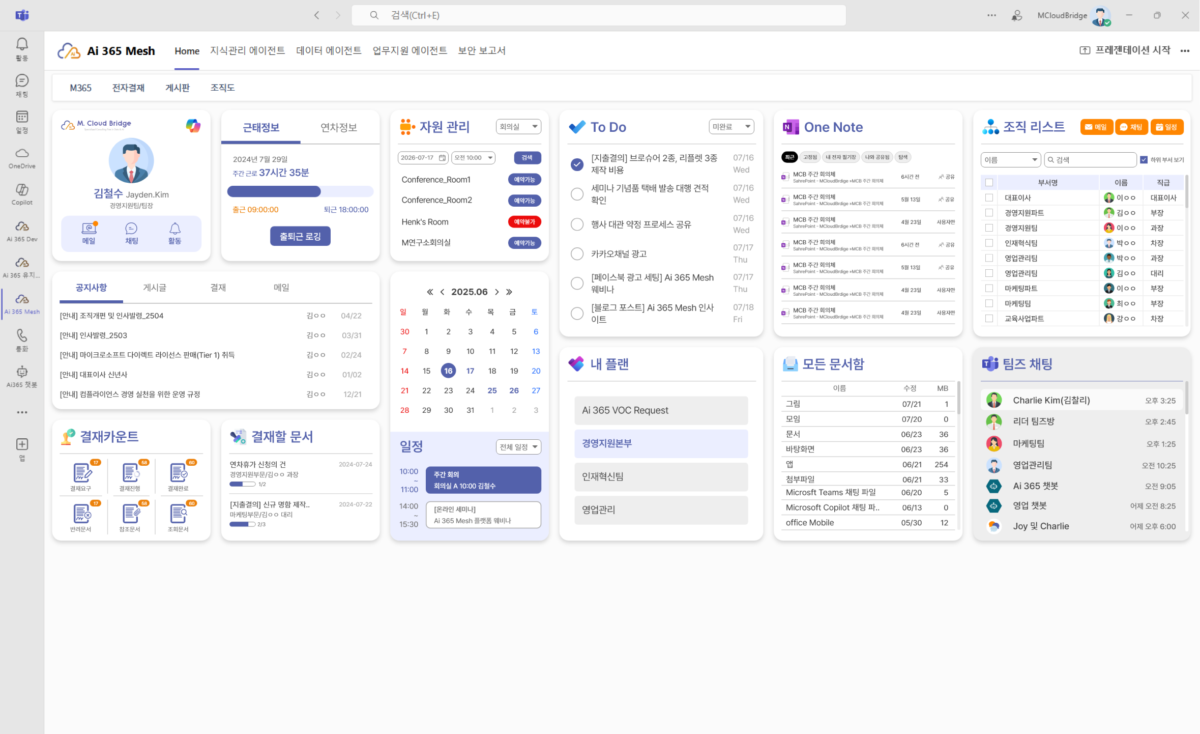
Task: Start 프레젠테이션 시작 at top right
Action: coord(1125,51)
